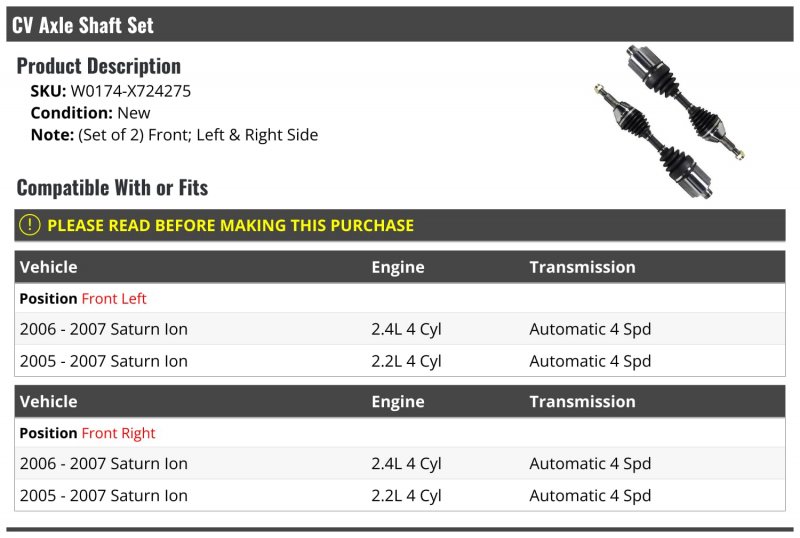Click the 'Product Description' heading
The height and width of the screenshot is (538, 800).
point(99,66)
